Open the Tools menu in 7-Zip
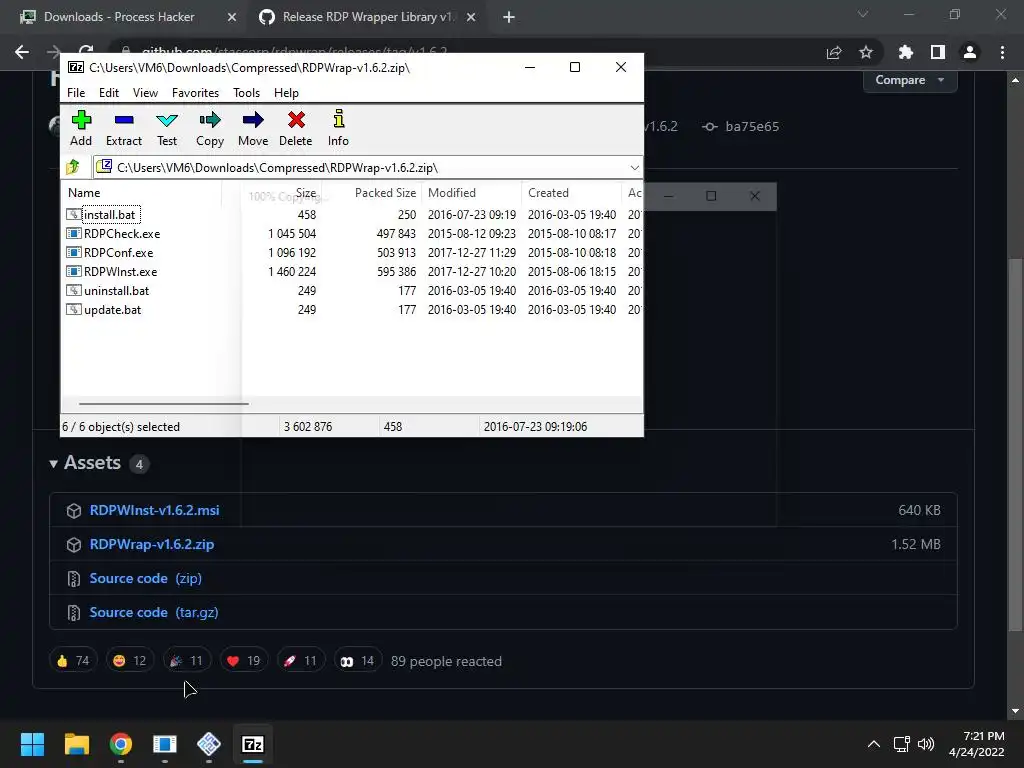This screenshot has width=1024, height=768. (246, 93)
